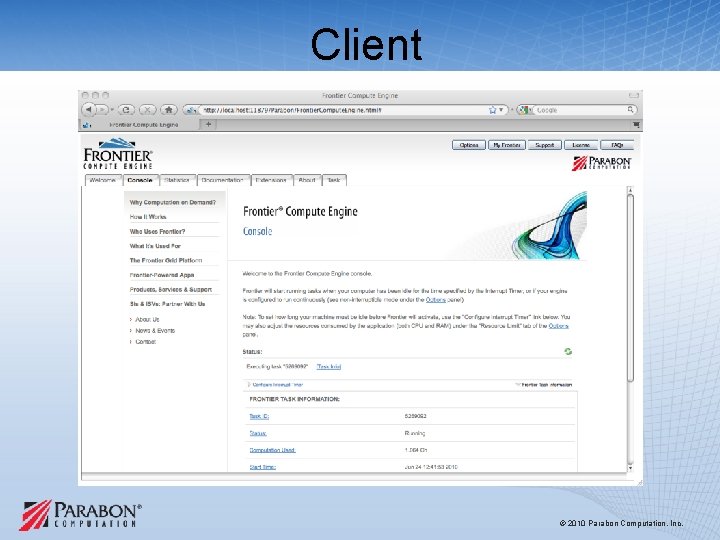Click the first Options link in paragraph
720x540 pixels.
(436, 300)
